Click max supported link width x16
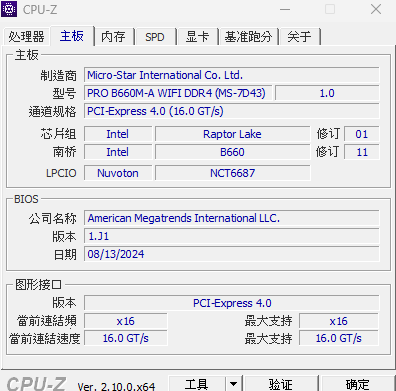The image size is (396, 391). (x=339, y=321)
